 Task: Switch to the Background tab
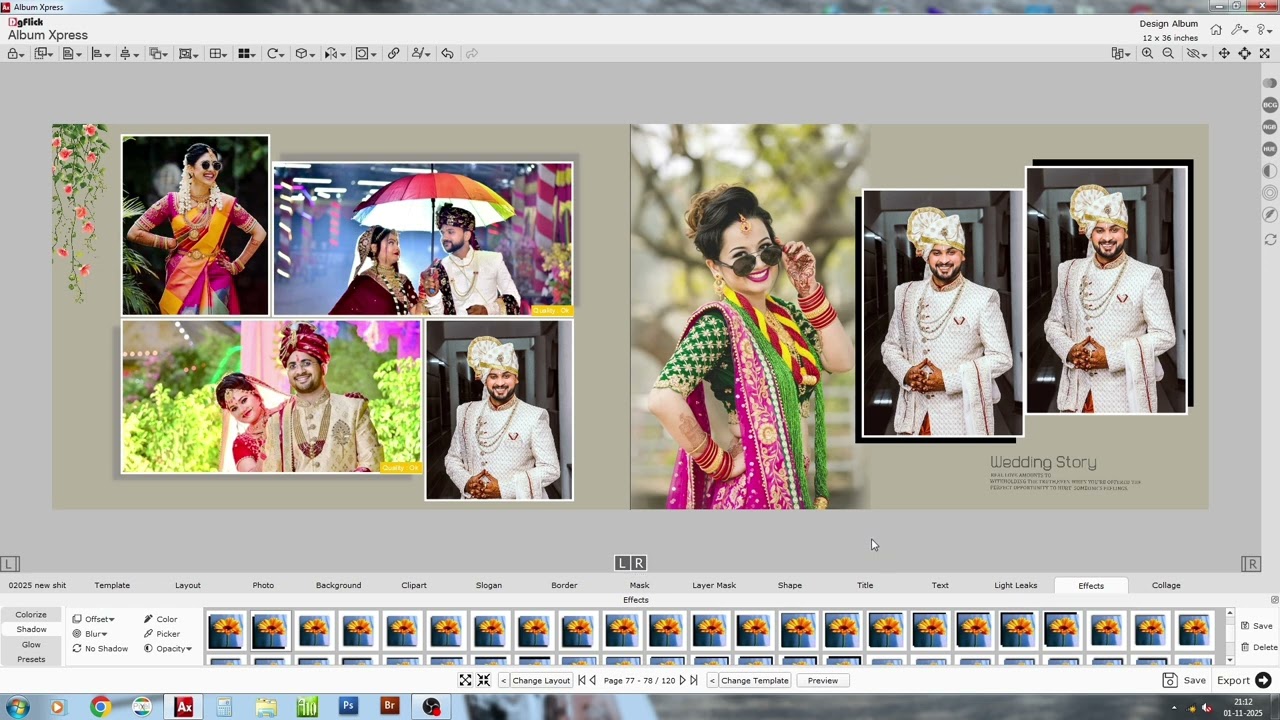click(x=338, y=585)
